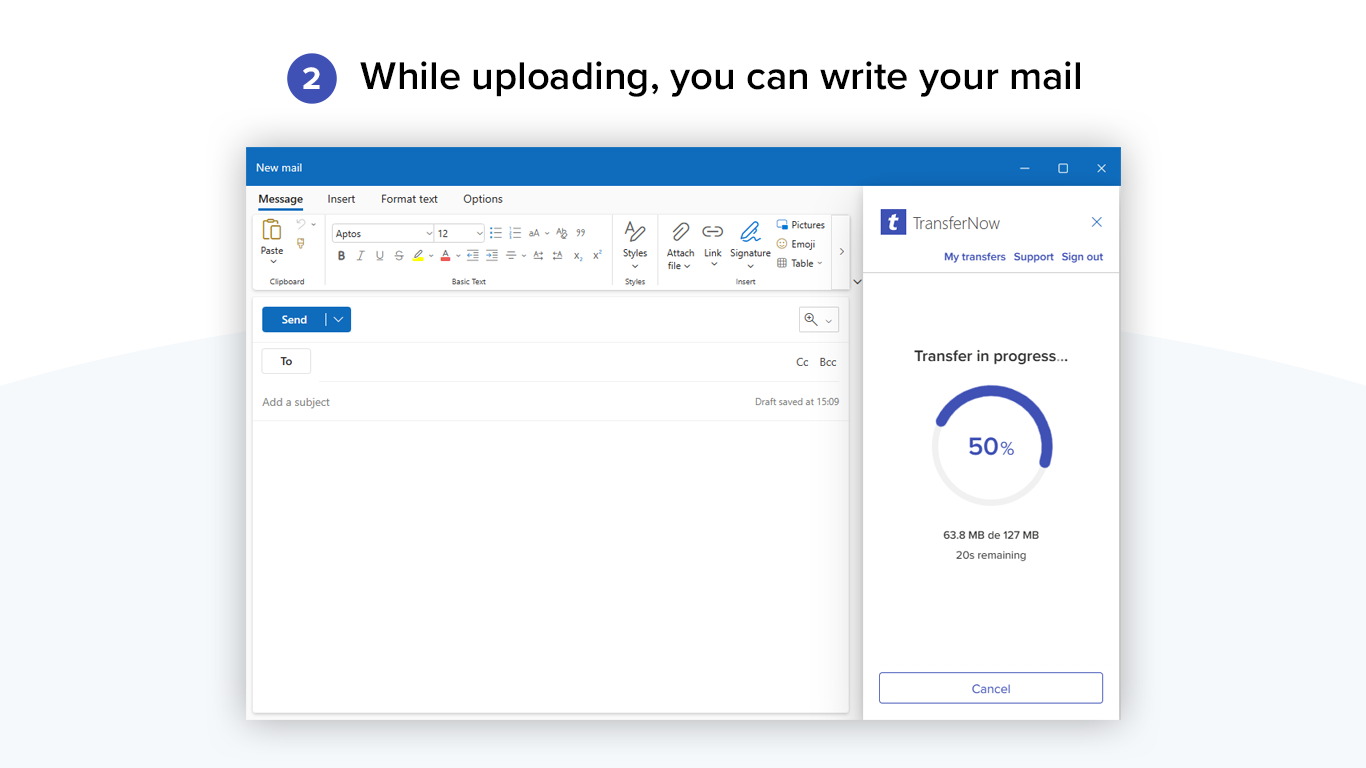The image size is (1366, 768).
Task: Click the Link chain icon
Action: 712,232
